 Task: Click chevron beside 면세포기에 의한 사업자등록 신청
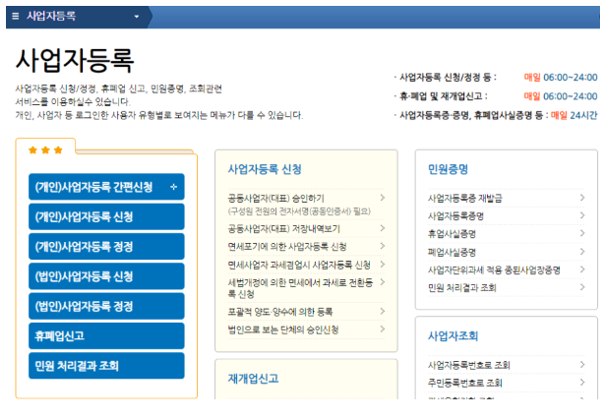click(x=382, y=246)
